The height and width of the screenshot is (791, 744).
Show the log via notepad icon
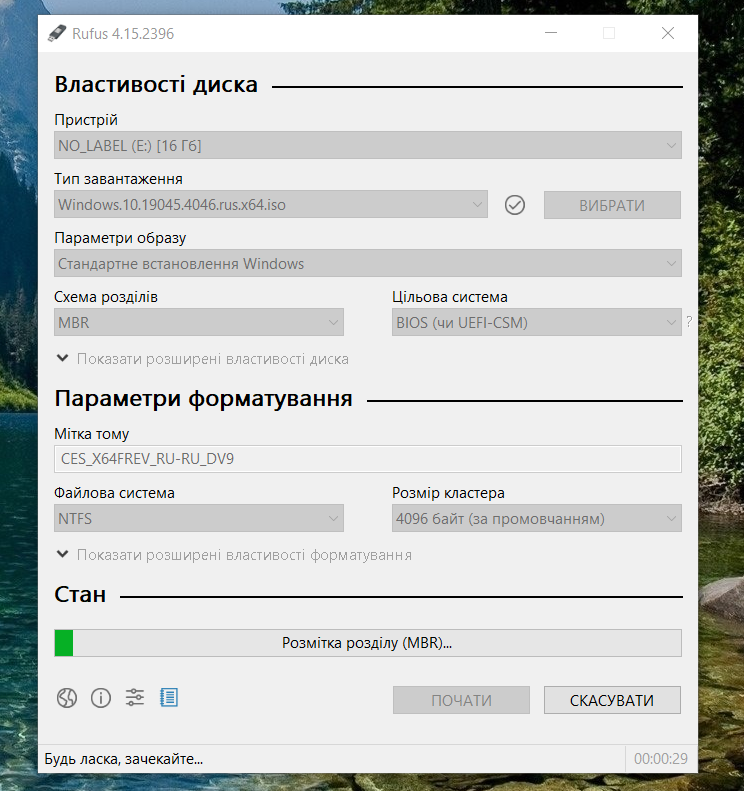(169, 698)
